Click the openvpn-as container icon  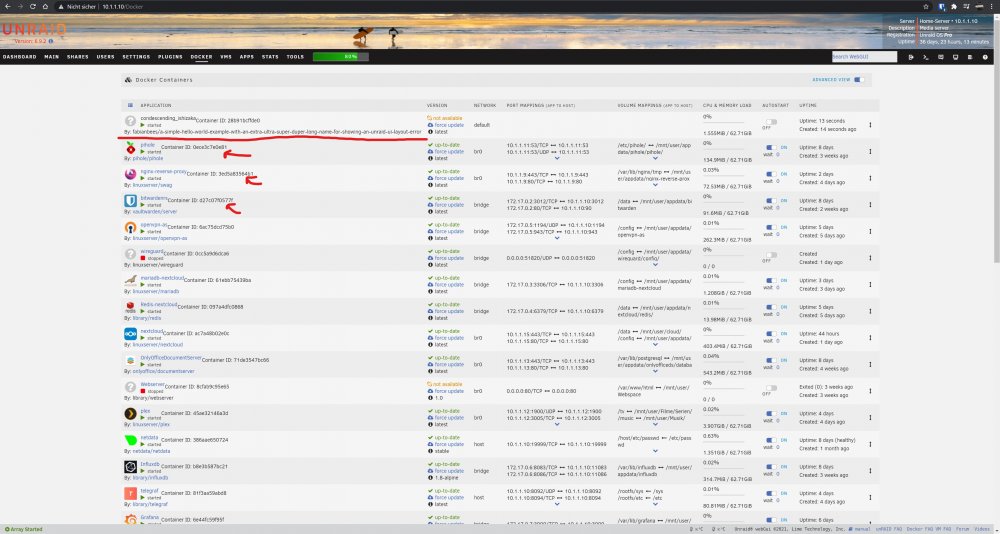tap(130, 228)
